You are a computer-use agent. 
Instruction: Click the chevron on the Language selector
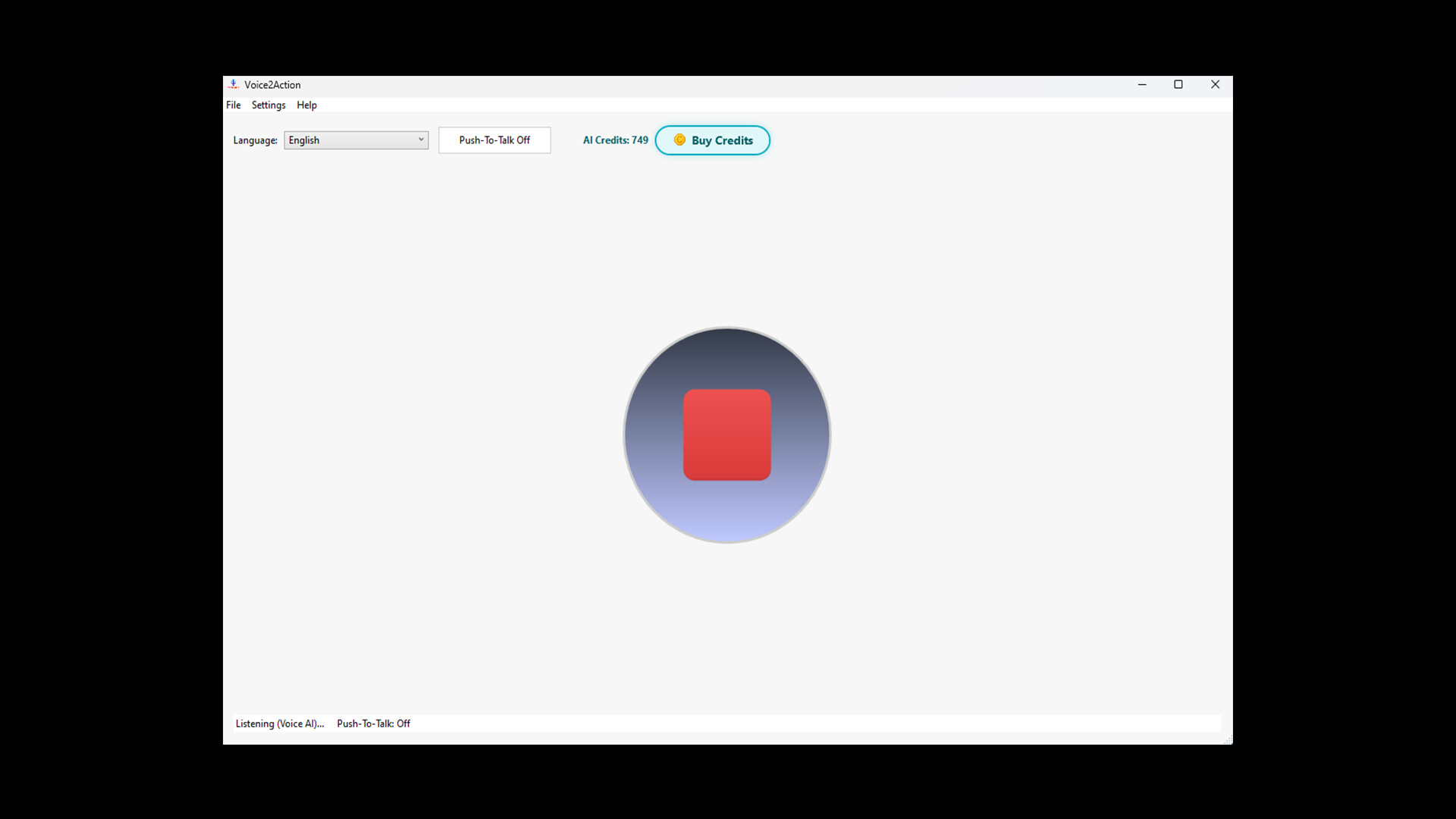click(x=421, y=140)
